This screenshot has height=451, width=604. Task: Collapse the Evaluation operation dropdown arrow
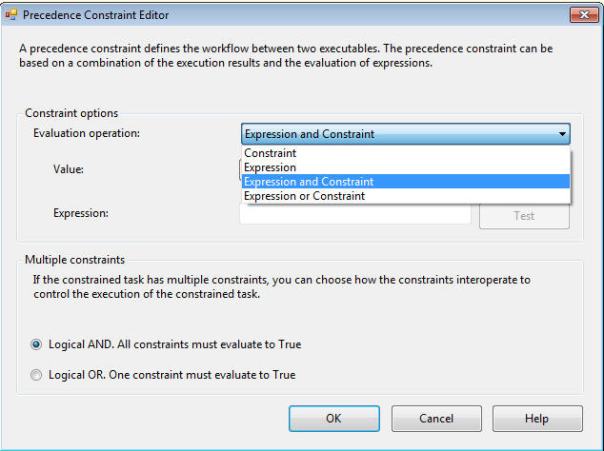pos(562,133)
